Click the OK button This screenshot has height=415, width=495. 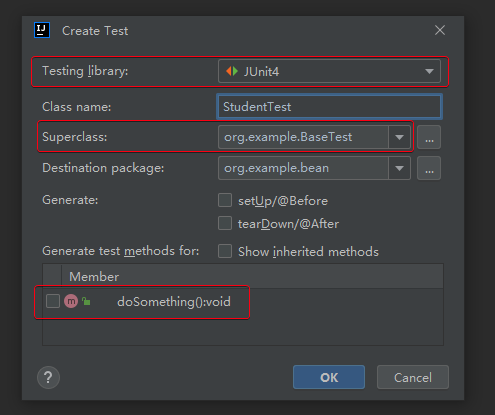(329, 377)
